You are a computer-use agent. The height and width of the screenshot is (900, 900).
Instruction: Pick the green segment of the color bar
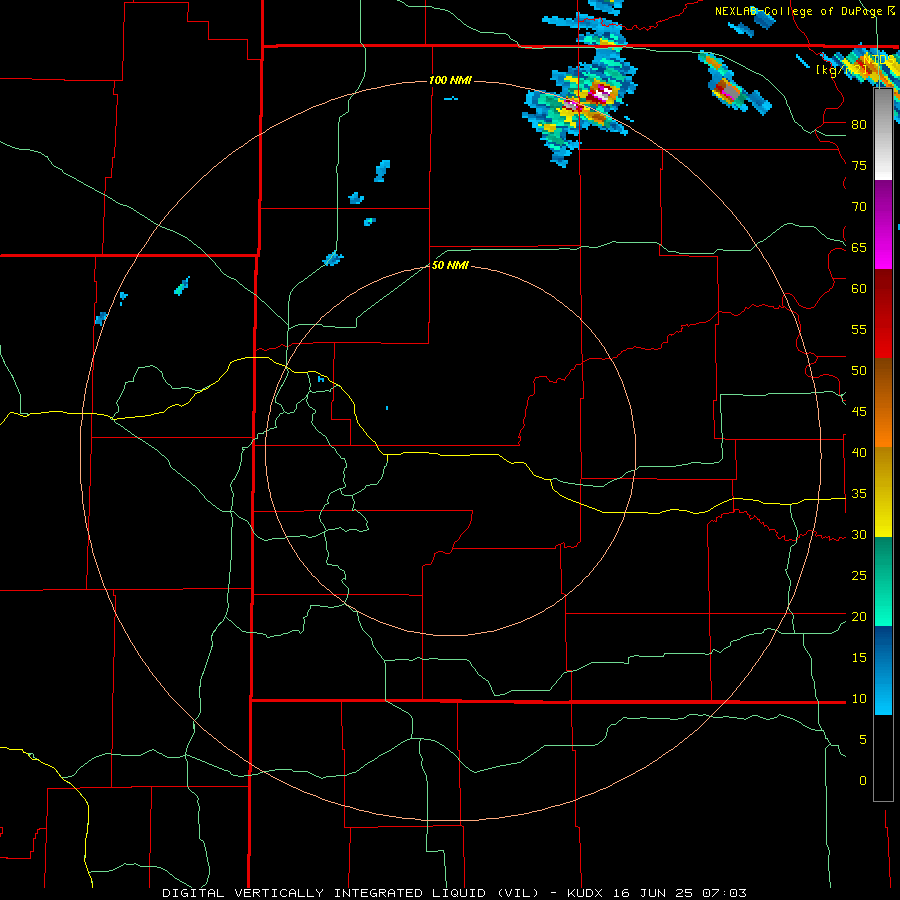coord(883,581)
